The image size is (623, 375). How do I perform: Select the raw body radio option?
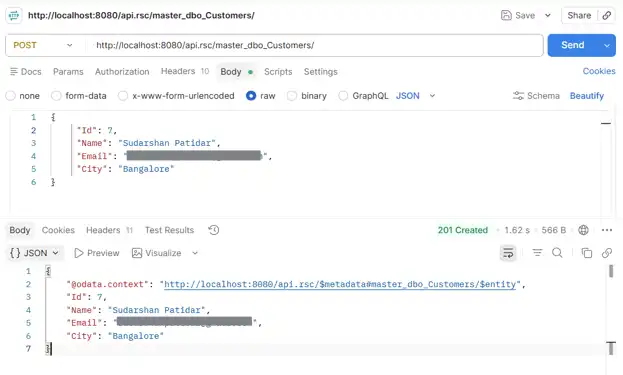tap(251, 96)
